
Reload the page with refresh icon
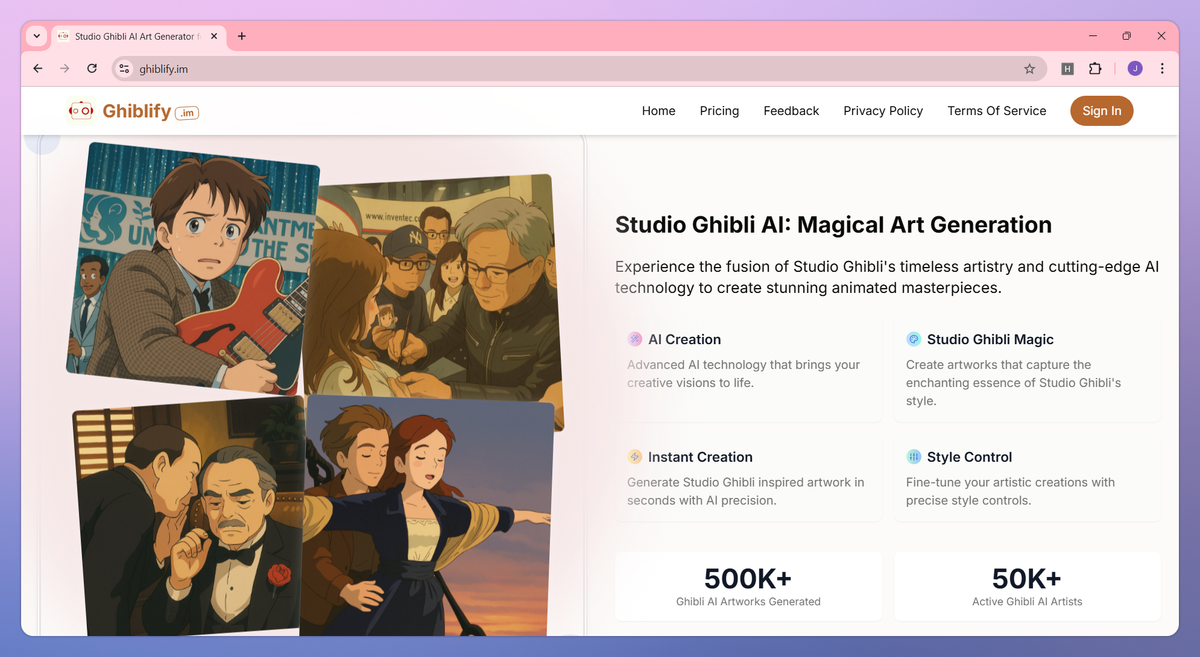coord(92,69)
